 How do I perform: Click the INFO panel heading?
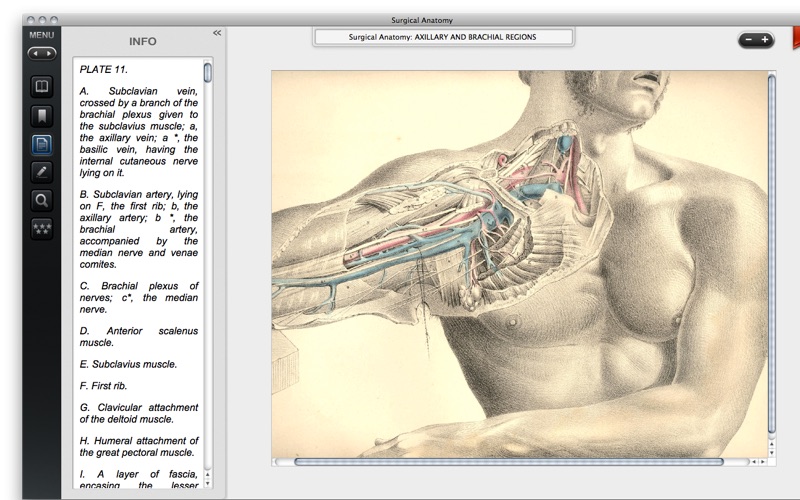[142, 42]
